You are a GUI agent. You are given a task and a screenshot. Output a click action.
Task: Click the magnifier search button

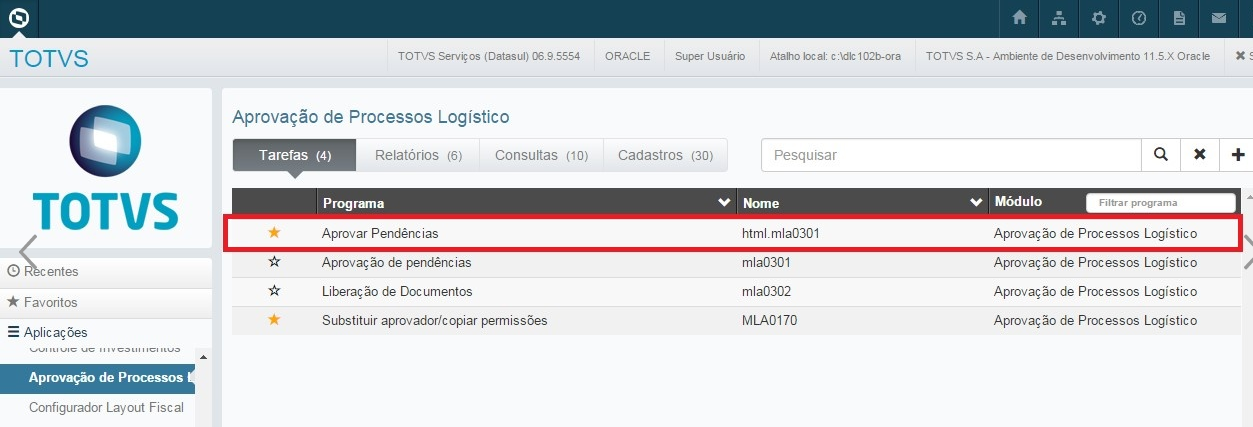coord(1161,155)
